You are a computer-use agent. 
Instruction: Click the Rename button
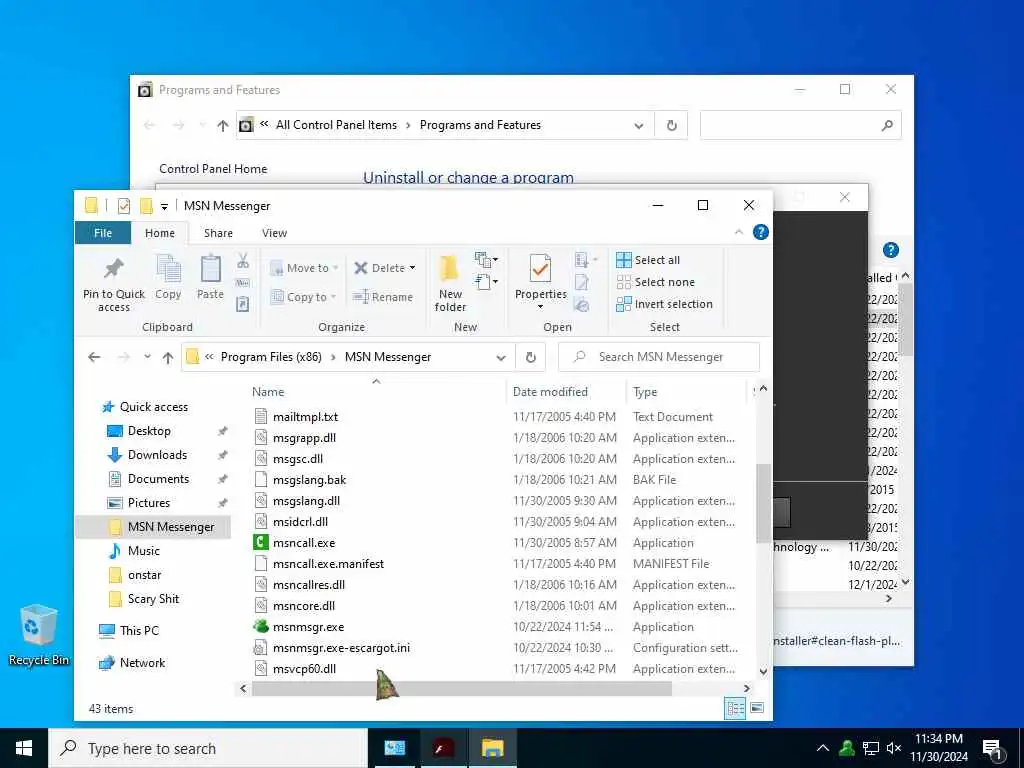pyautogui.click(x=383, y=297)
